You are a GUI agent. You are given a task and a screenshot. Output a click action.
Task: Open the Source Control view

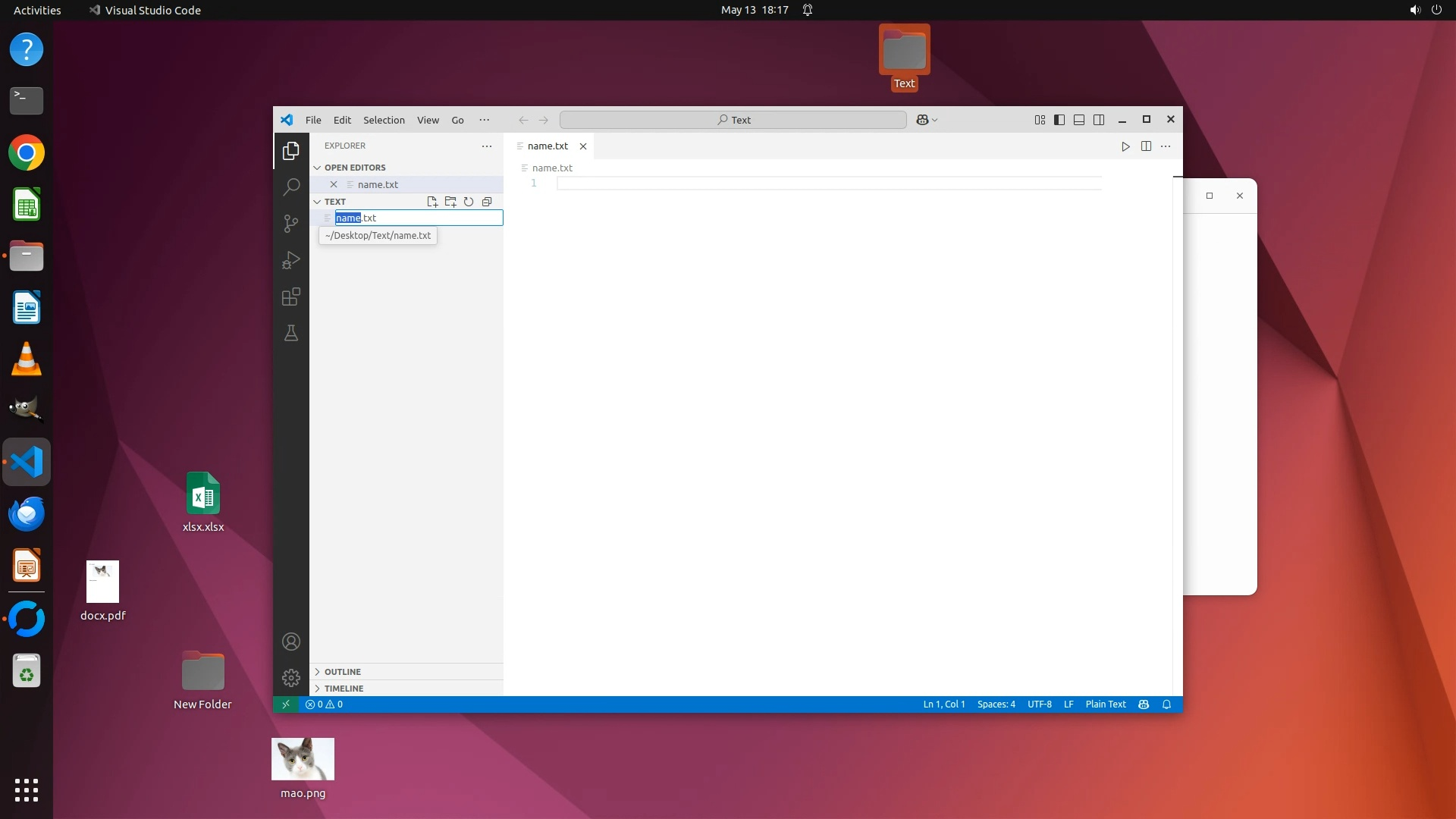(291, 223)
